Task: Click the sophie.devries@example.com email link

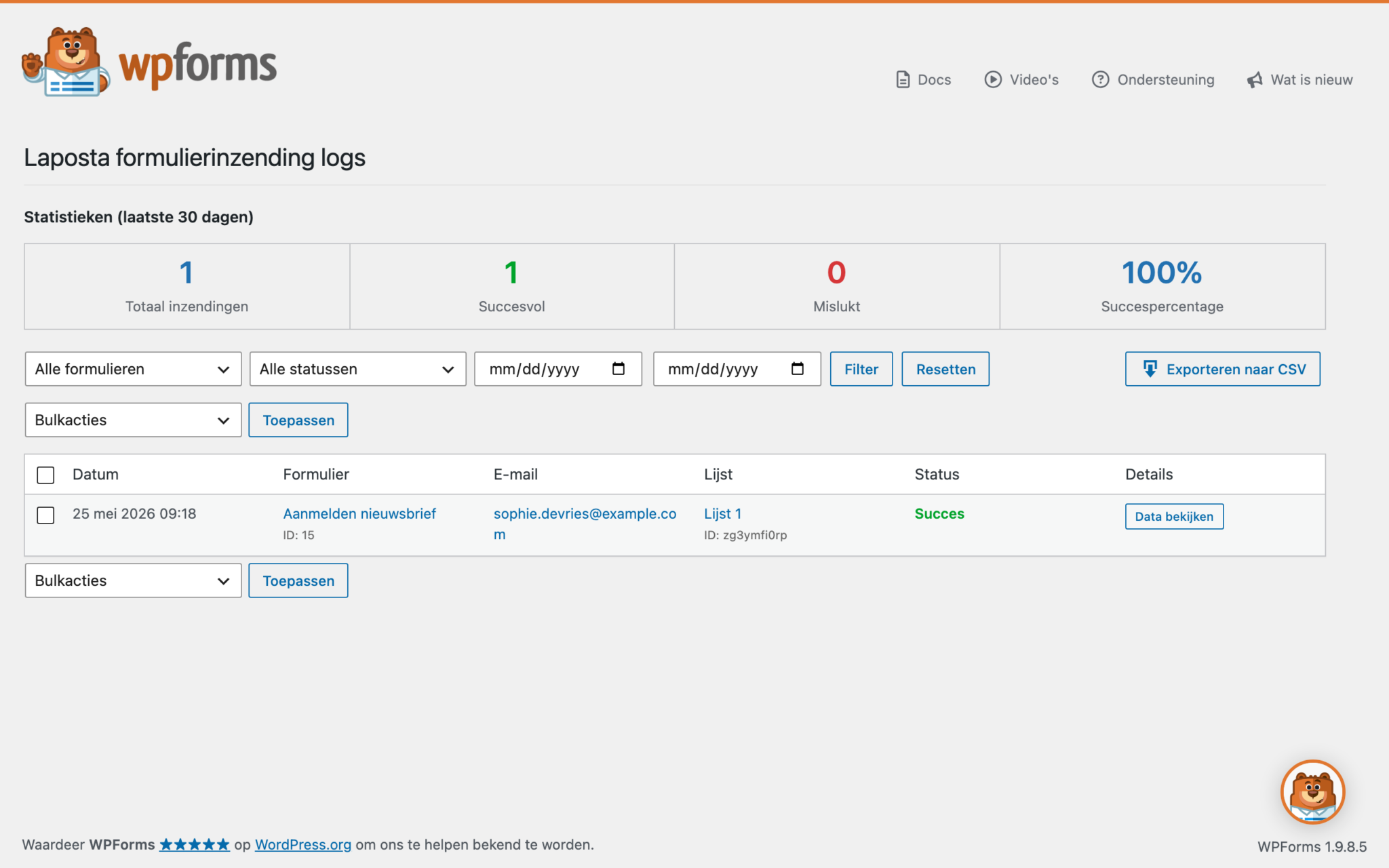Action: click(x=585, y=524)
